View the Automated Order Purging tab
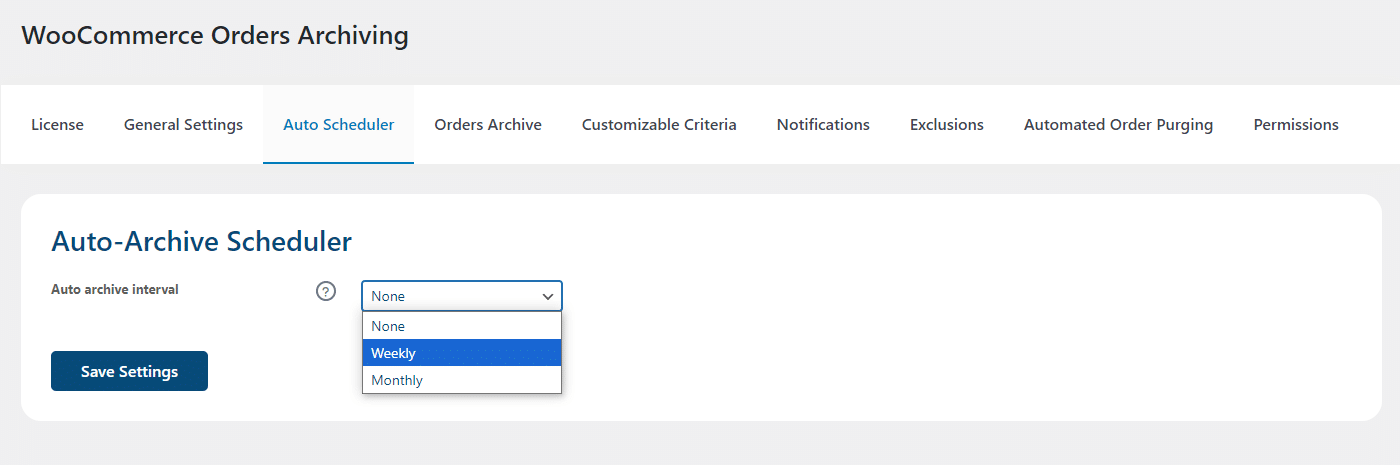The height and width of the screenshot is (465, 1400). click(1118, 125)
